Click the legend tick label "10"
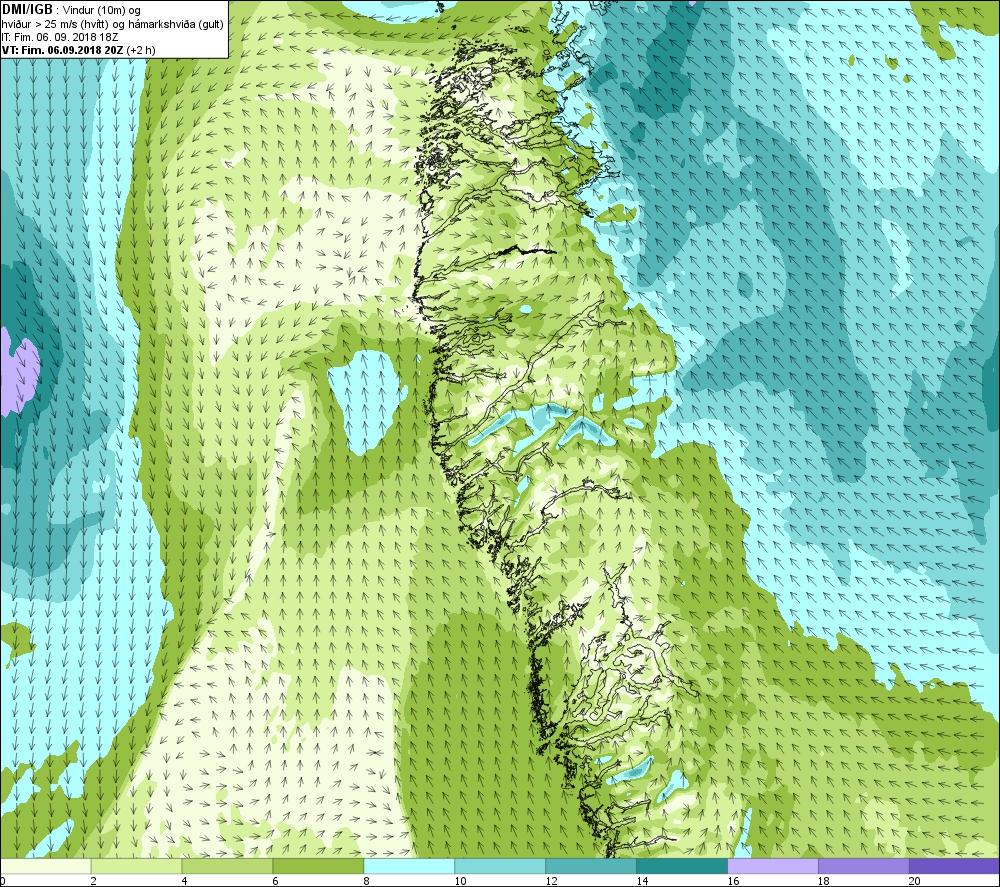Viewport: 1000px width, 887px height. click(x=460, y=881)
